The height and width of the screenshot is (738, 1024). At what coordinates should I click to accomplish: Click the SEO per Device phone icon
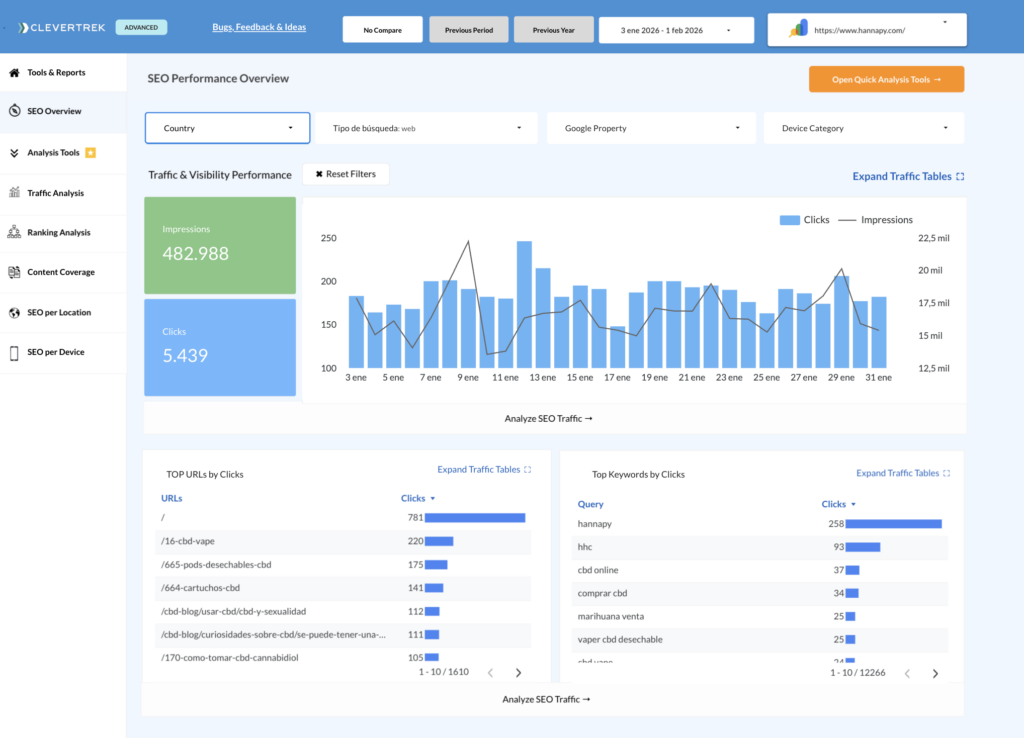14,353
